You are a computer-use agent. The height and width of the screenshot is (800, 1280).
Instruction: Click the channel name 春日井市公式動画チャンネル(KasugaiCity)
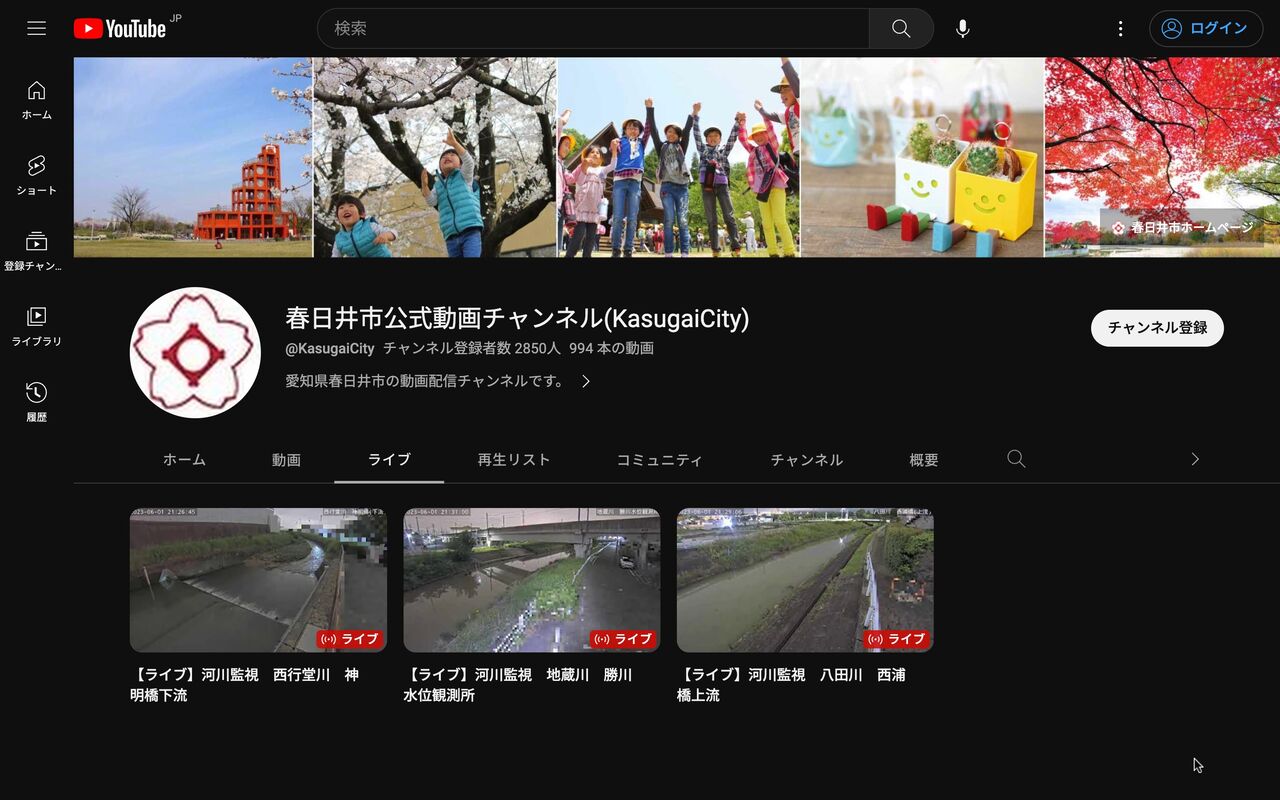[517, 319]
